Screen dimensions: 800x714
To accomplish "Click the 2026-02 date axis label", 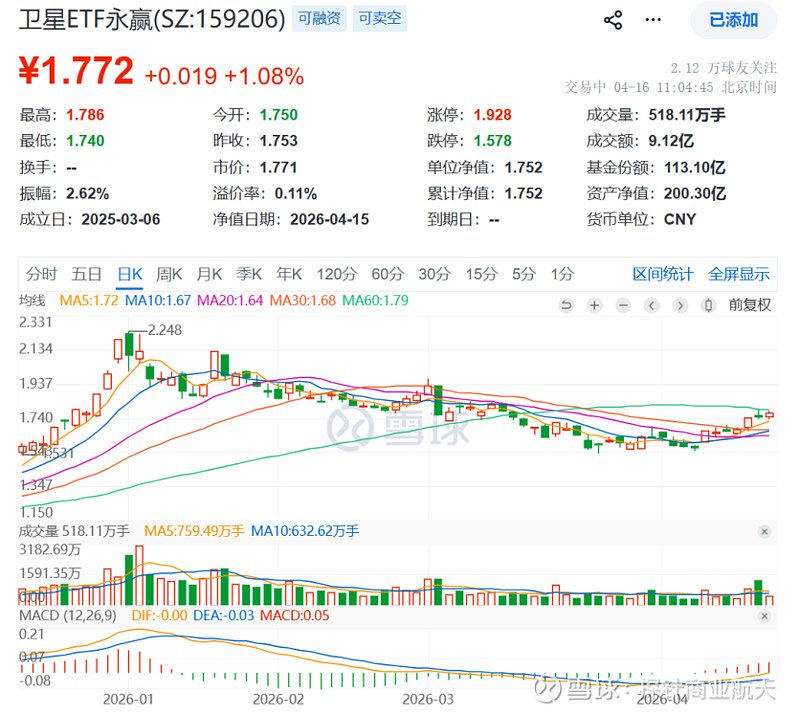I will (278, 699).
